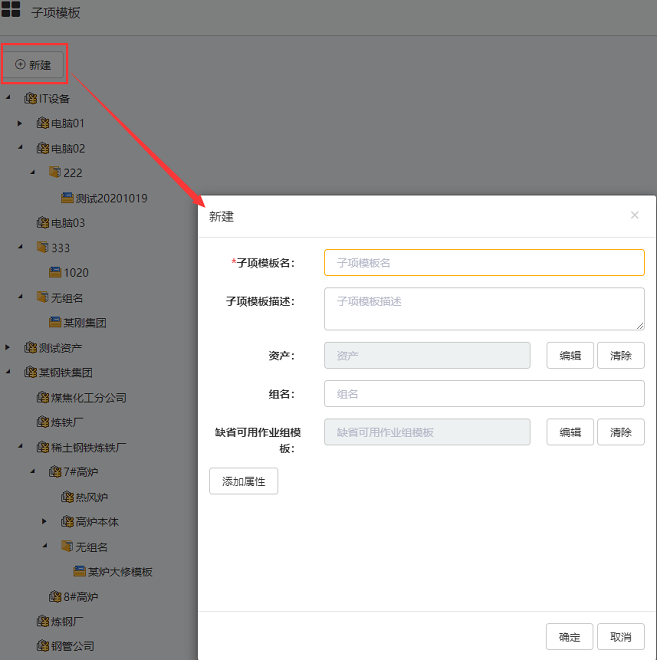The width and height of the screenshot is (657, 660).
Task: Click the folder icon next to 222
Action: click(55, 172)
